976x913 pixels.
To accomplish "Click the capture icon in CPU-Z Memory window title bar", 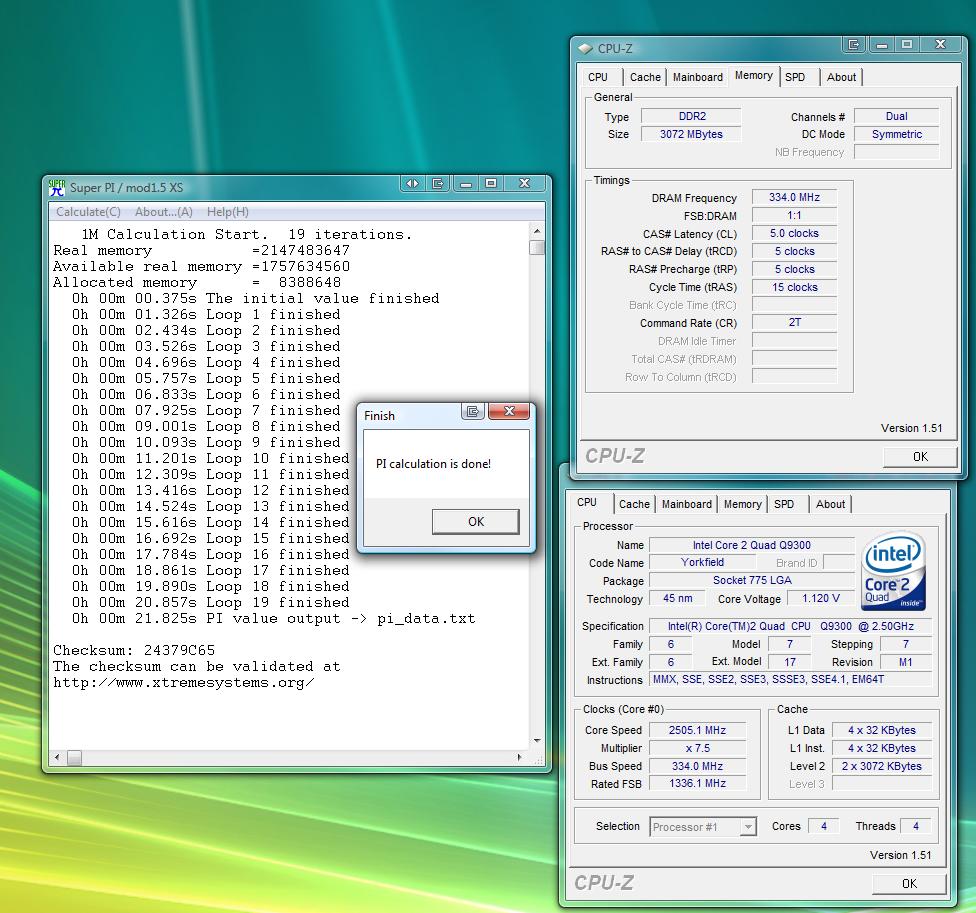I will (854, 45).
